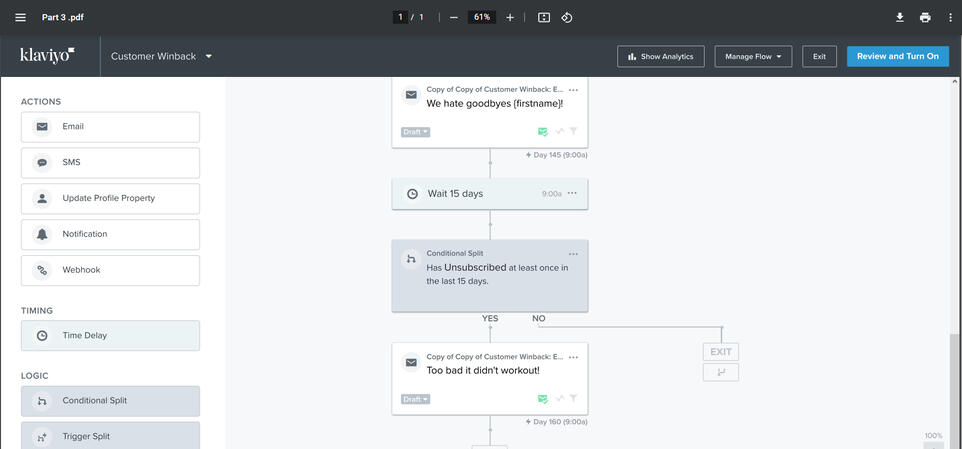
Task: Click the fit to page icon
Action: pos(544,17)
